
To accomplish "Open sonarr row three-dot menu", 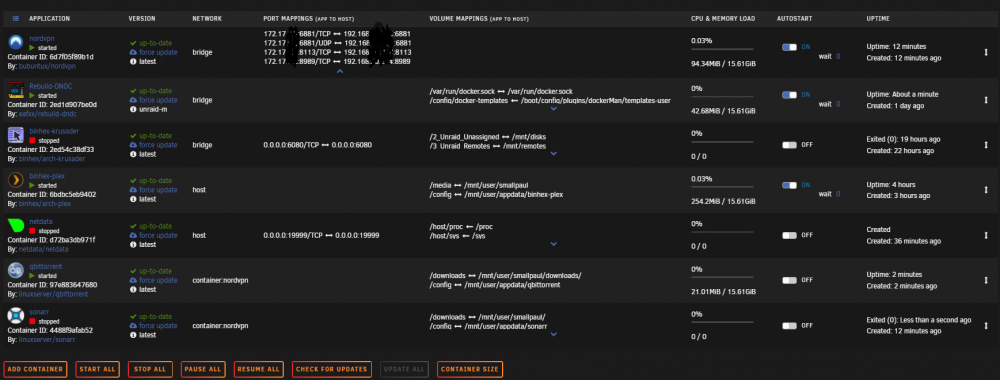I will point(986,325).
